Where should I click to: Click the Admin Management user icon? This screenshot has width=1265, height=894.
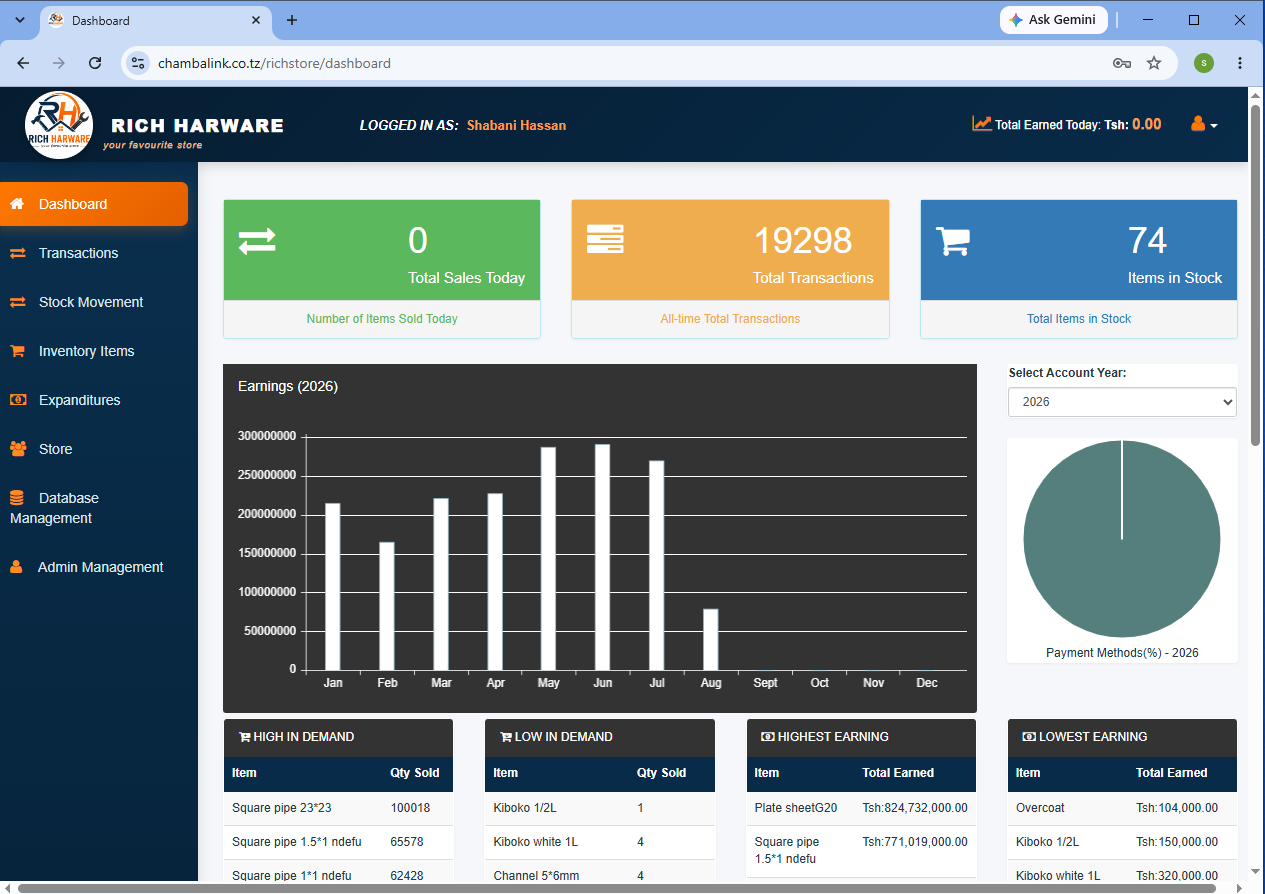coord(16,567)
